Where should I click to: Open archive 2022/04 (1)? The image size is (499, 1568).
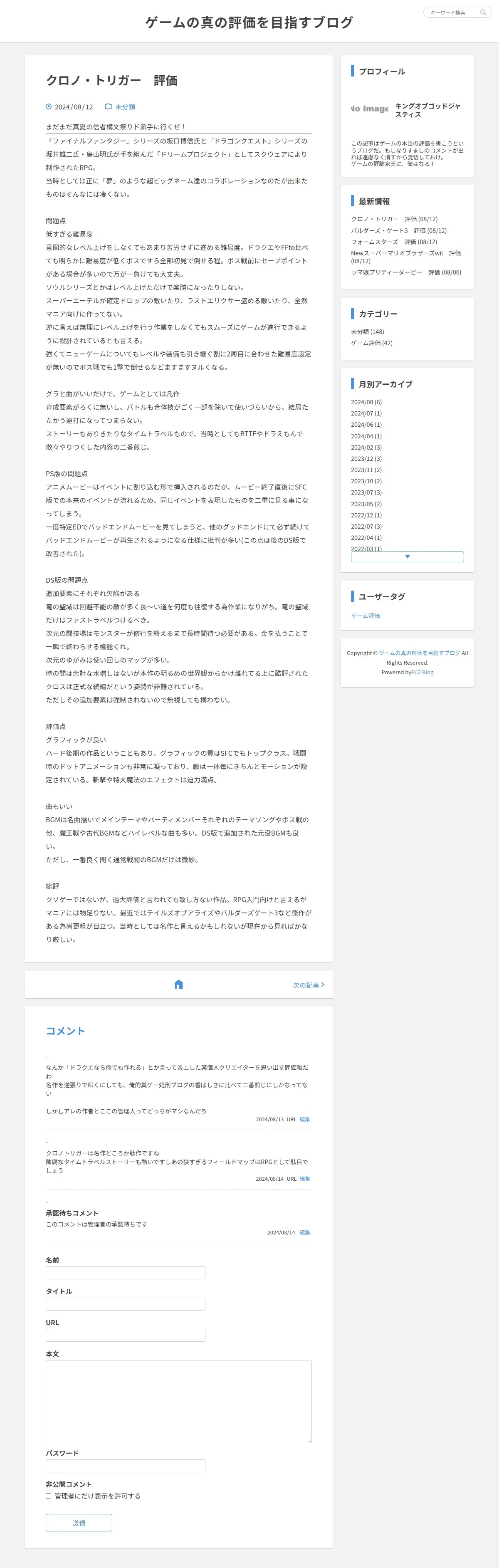click(366, 537)
